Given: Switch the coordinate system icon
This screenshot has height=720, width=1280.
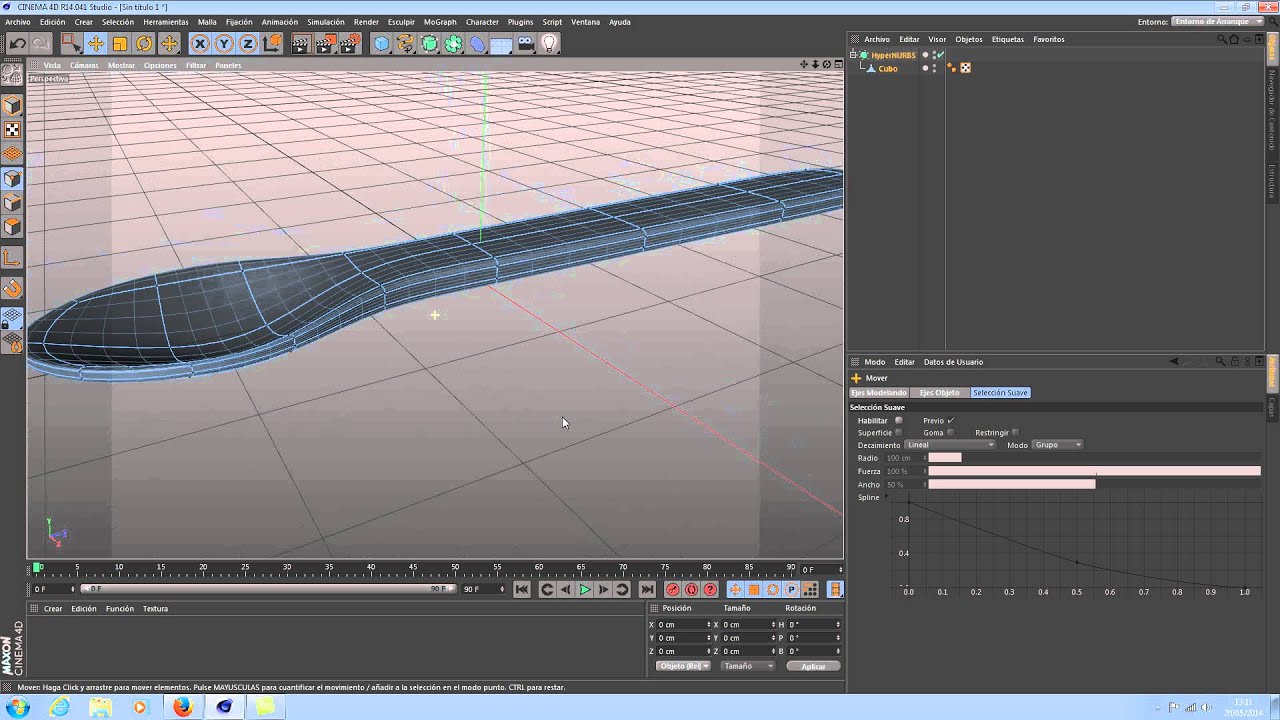Looking at the screenshot, I should pyautogui.click(x=272, y=43).
